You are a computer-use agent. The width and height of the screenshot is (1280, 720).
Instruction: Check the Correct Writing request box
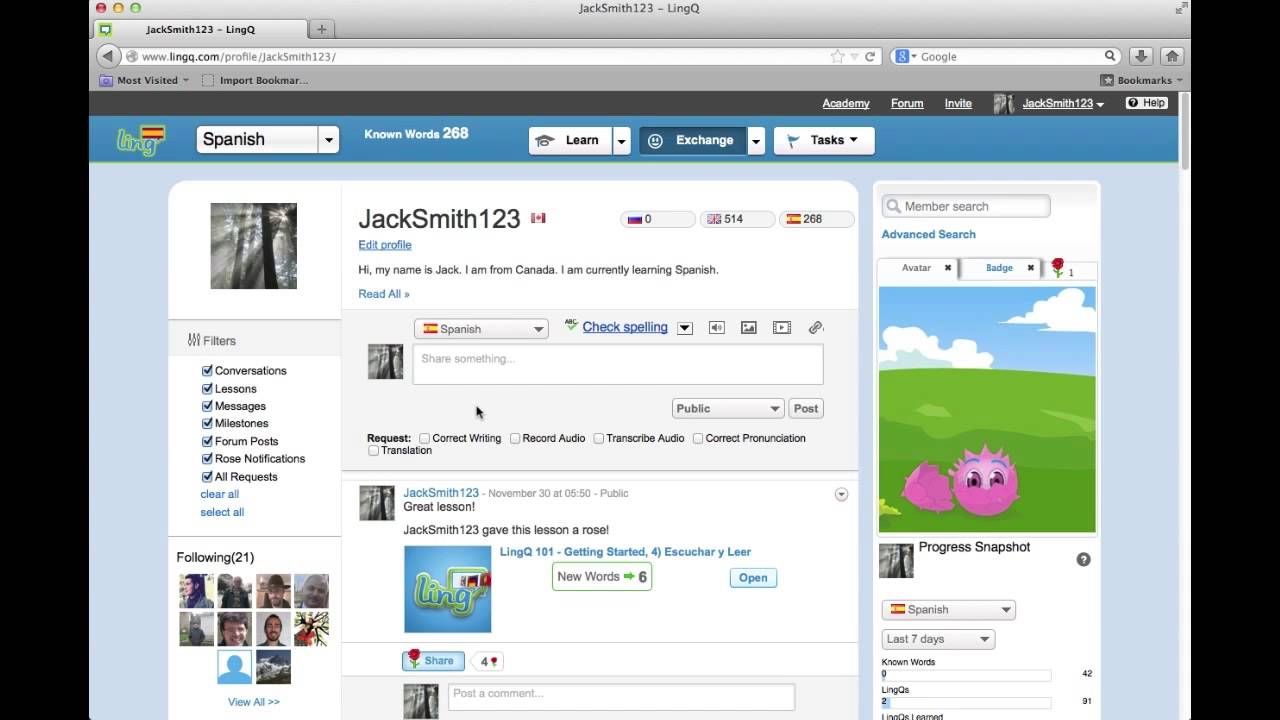425,438
